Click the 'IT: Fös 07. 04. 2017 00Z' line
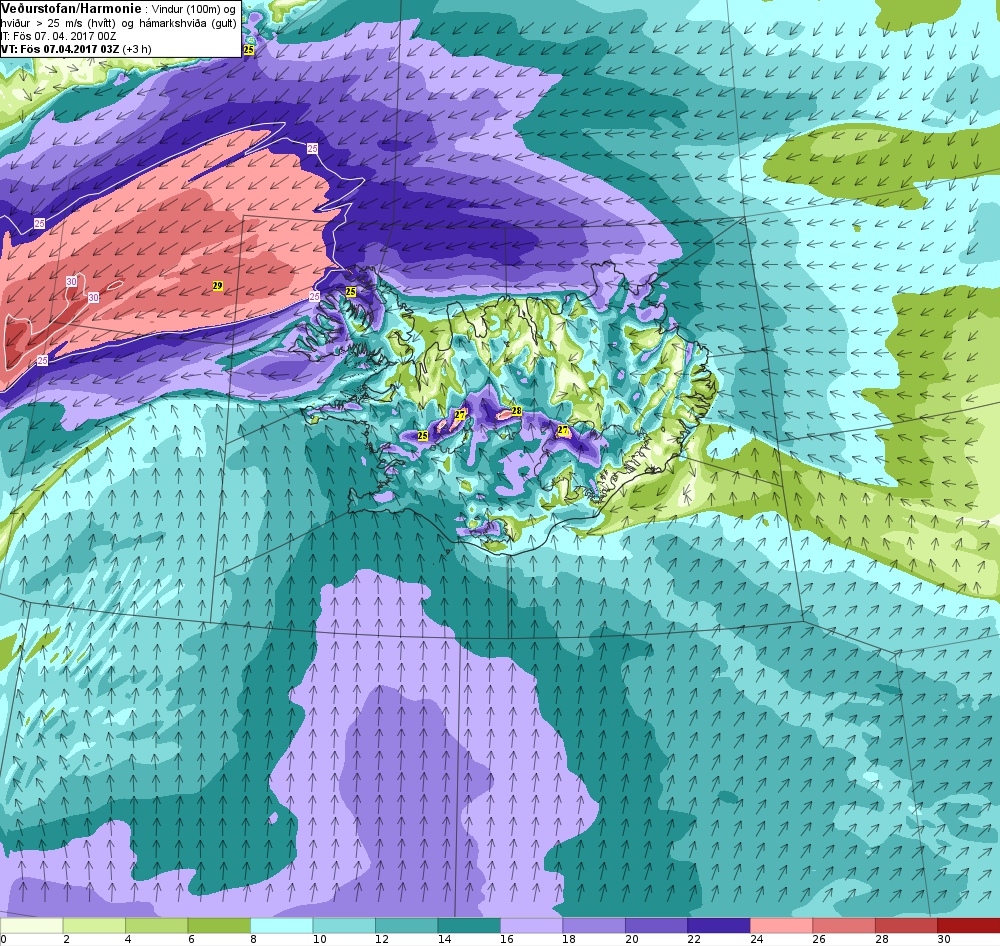 (58, 36)
